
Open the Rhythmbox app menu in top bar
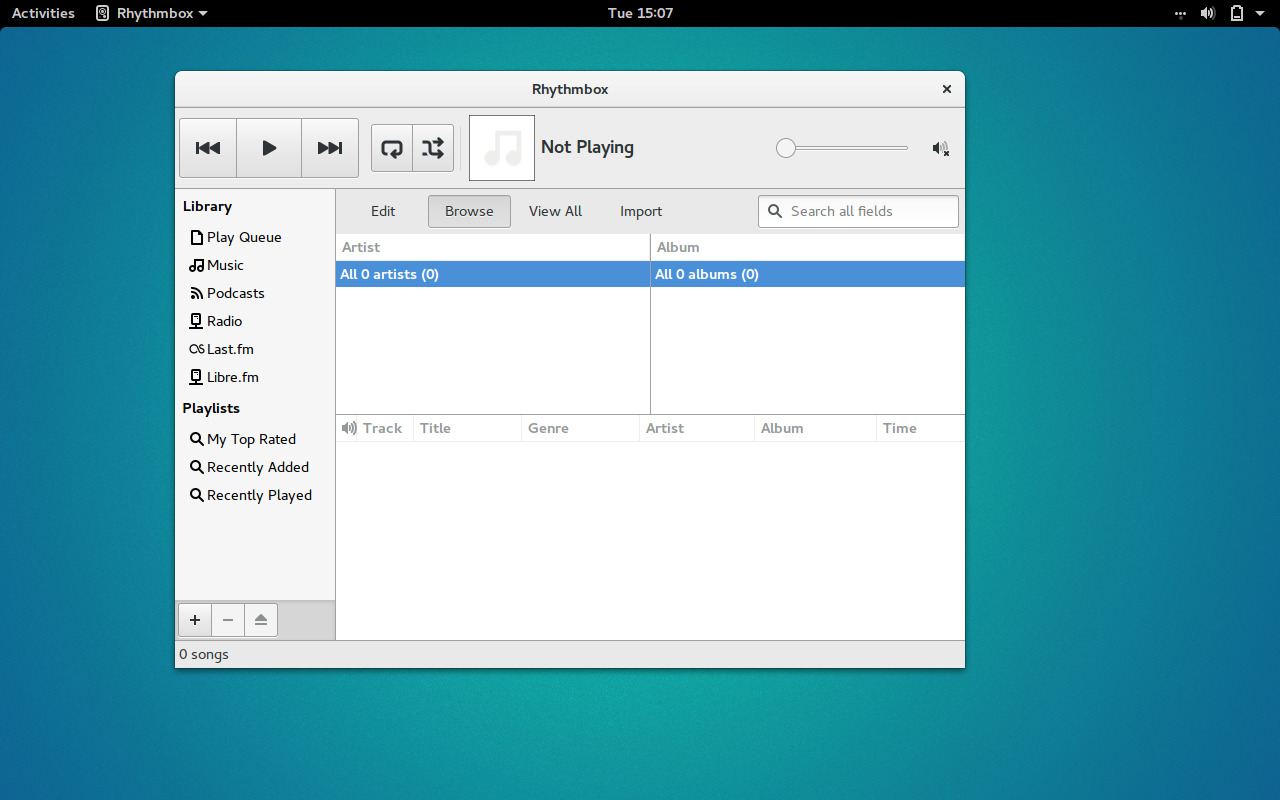pyautogui.click(x=152, y=13)
